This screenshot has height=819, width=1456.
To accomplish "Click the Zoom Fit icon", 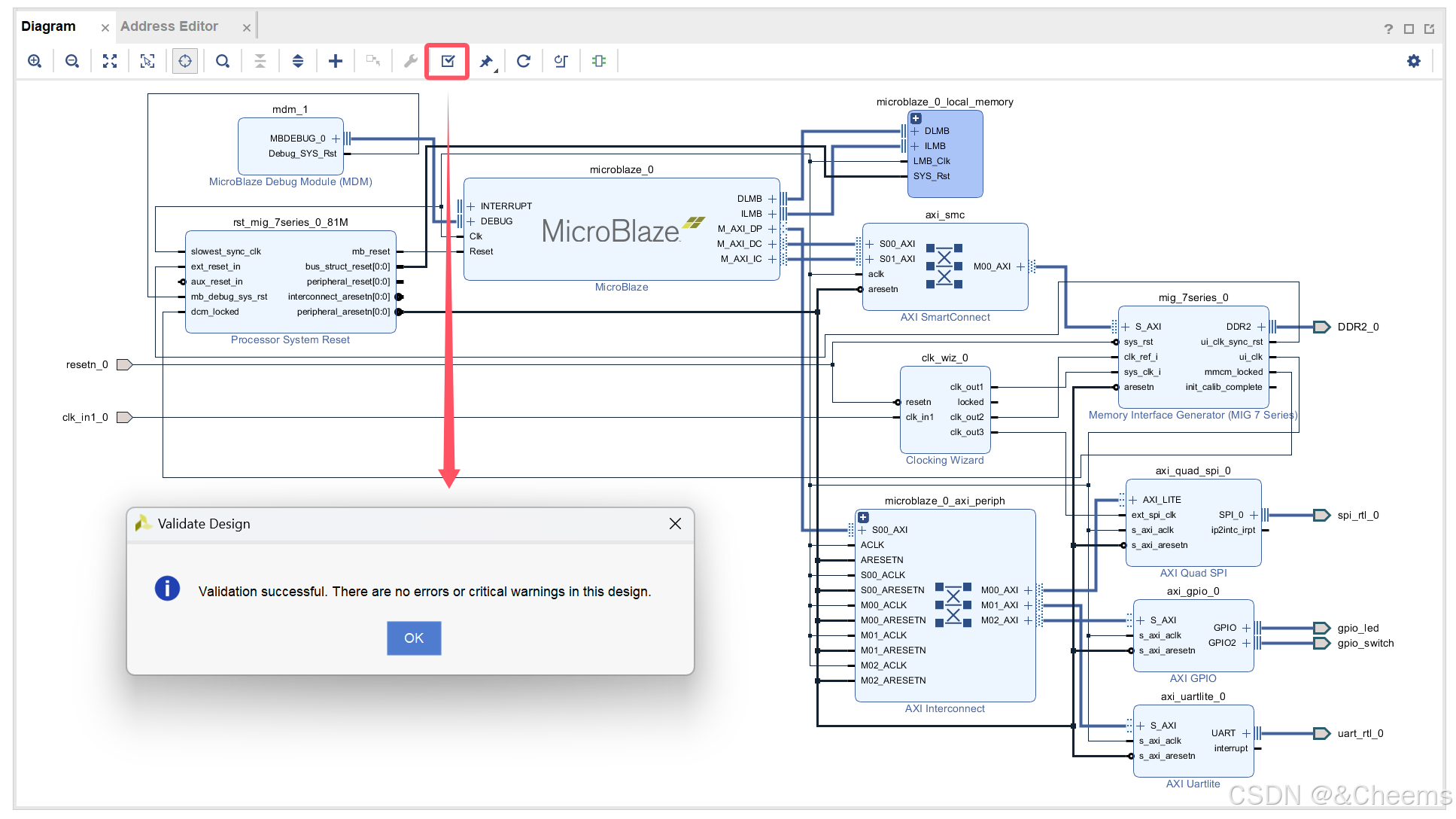I will (110, 61).
